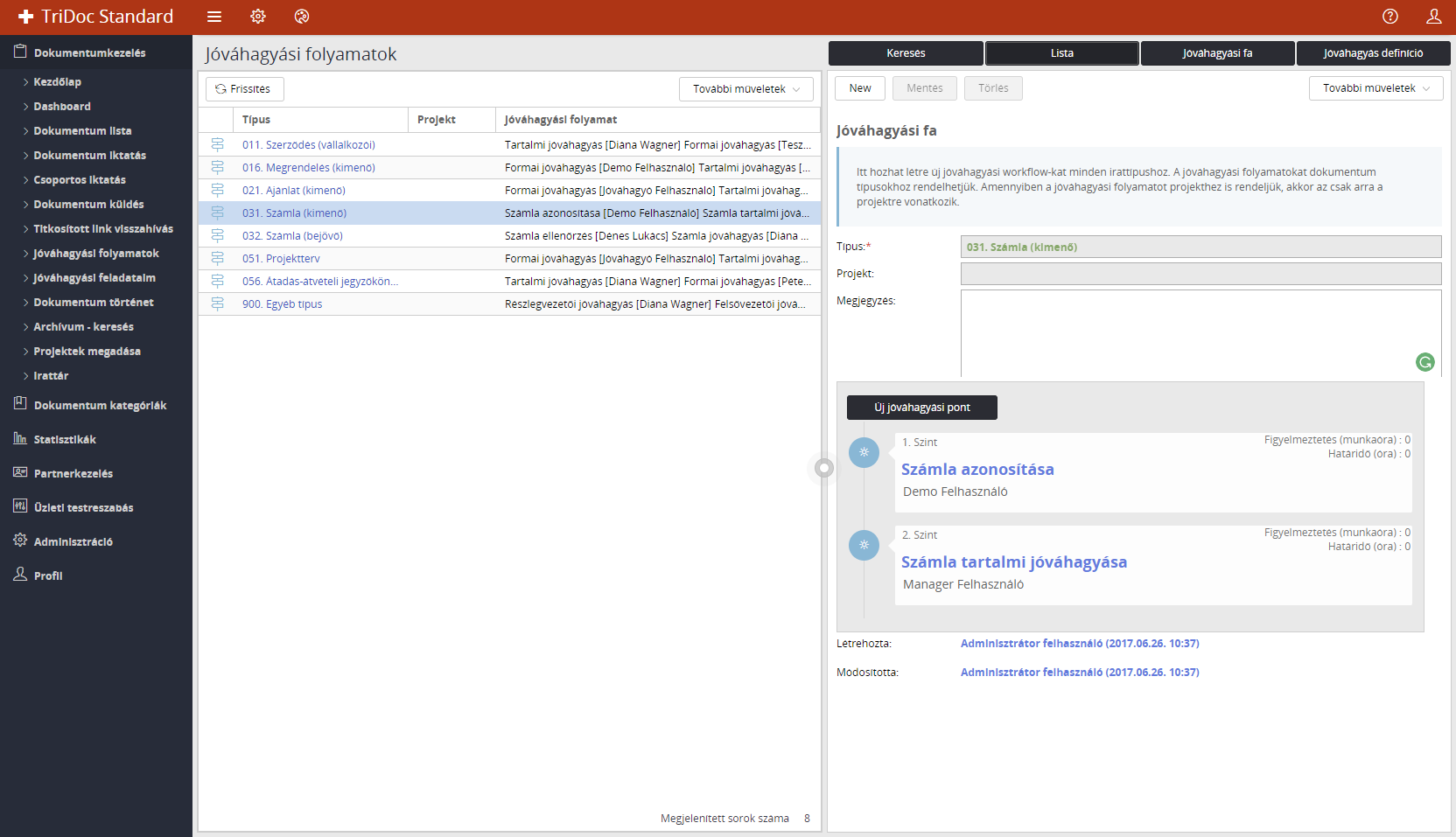Click the workflow icon for row 011. Szerződés
The width and height of the screenshot is (1456, 837).
[217, 145]
